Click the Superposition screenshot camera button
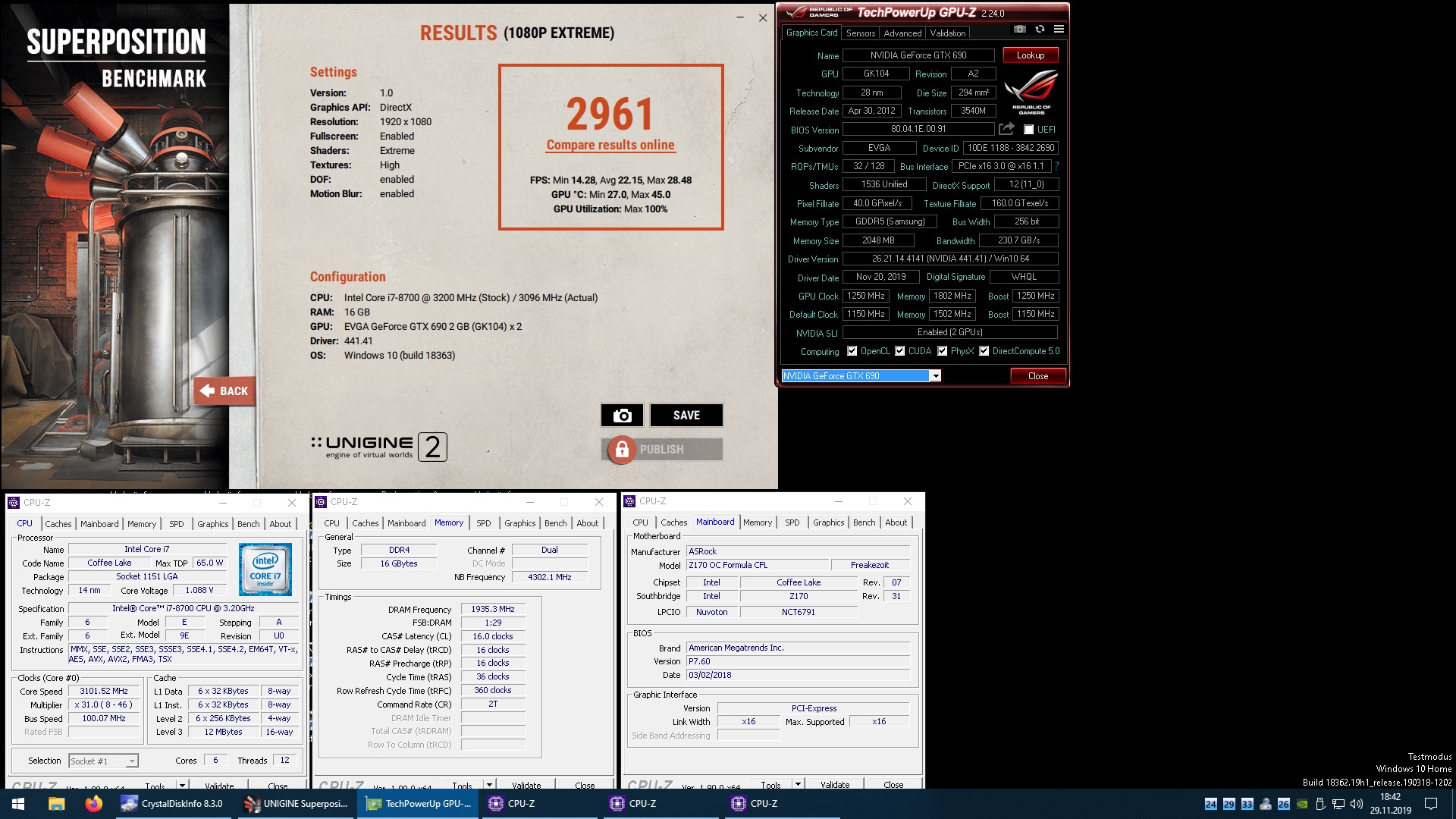Viewport: 1456px width, 819px height. [x=622, y=416]
